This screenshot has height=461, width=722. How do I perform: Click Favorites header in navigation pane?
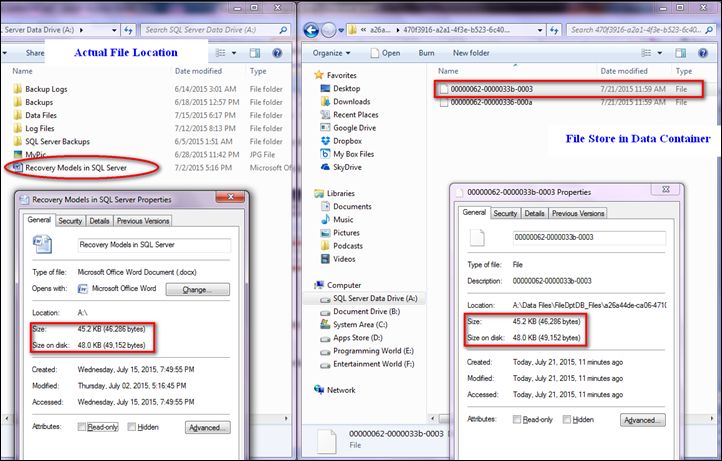(341, 75)
